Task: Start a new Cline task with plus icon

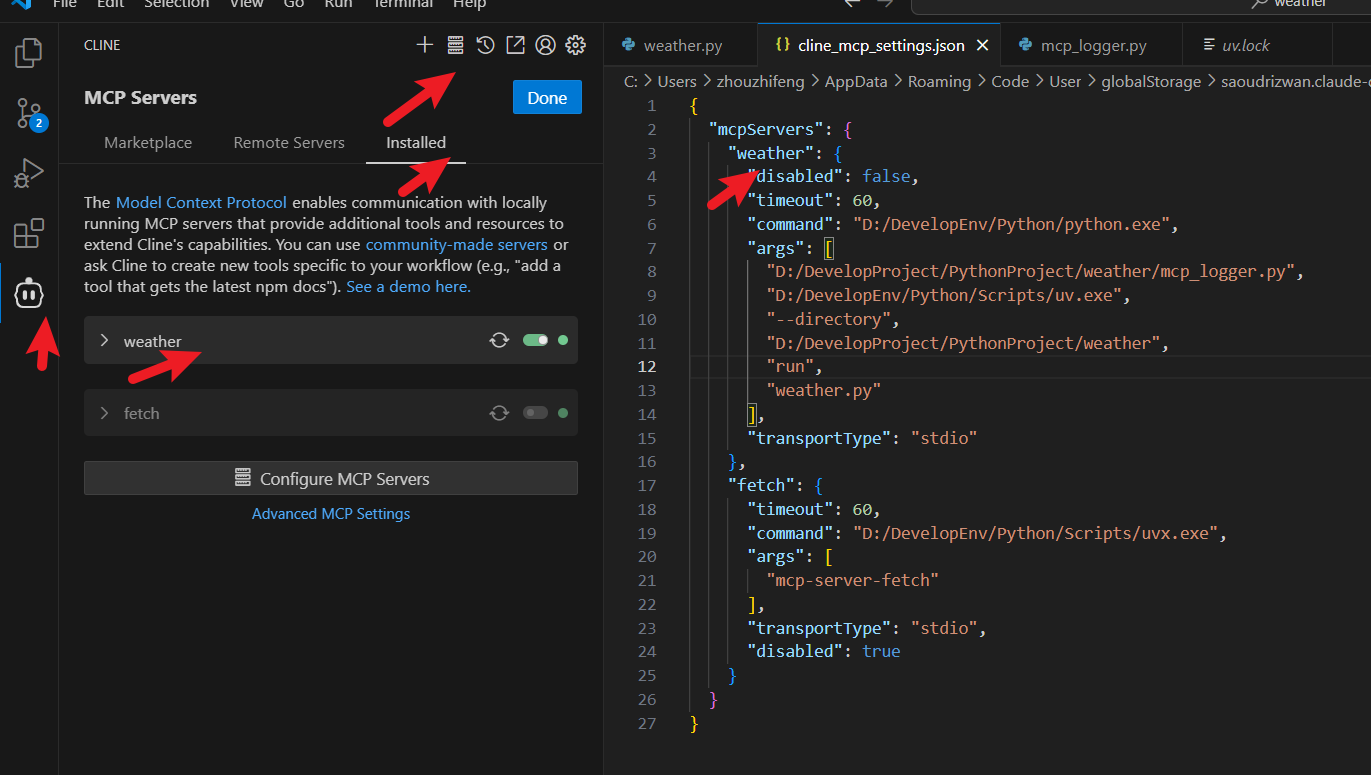Action: click(x=425, y=45)
